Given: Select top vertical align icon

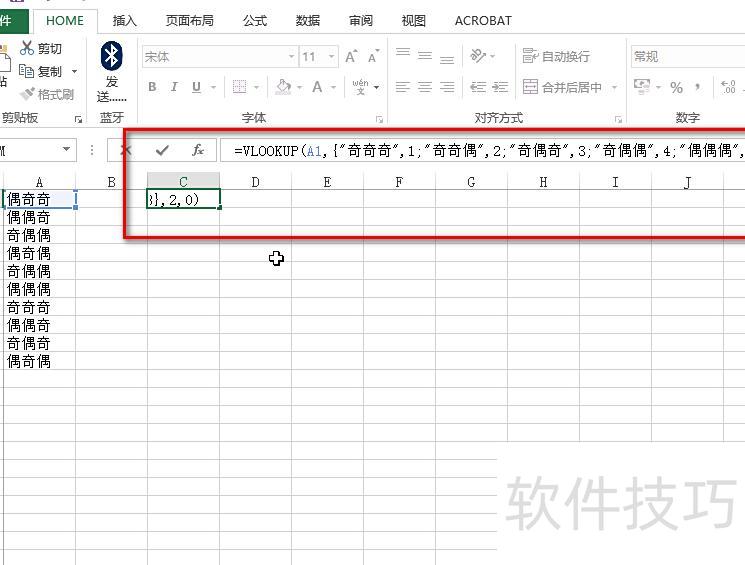Looking at the screenshot, I should 403,53.
